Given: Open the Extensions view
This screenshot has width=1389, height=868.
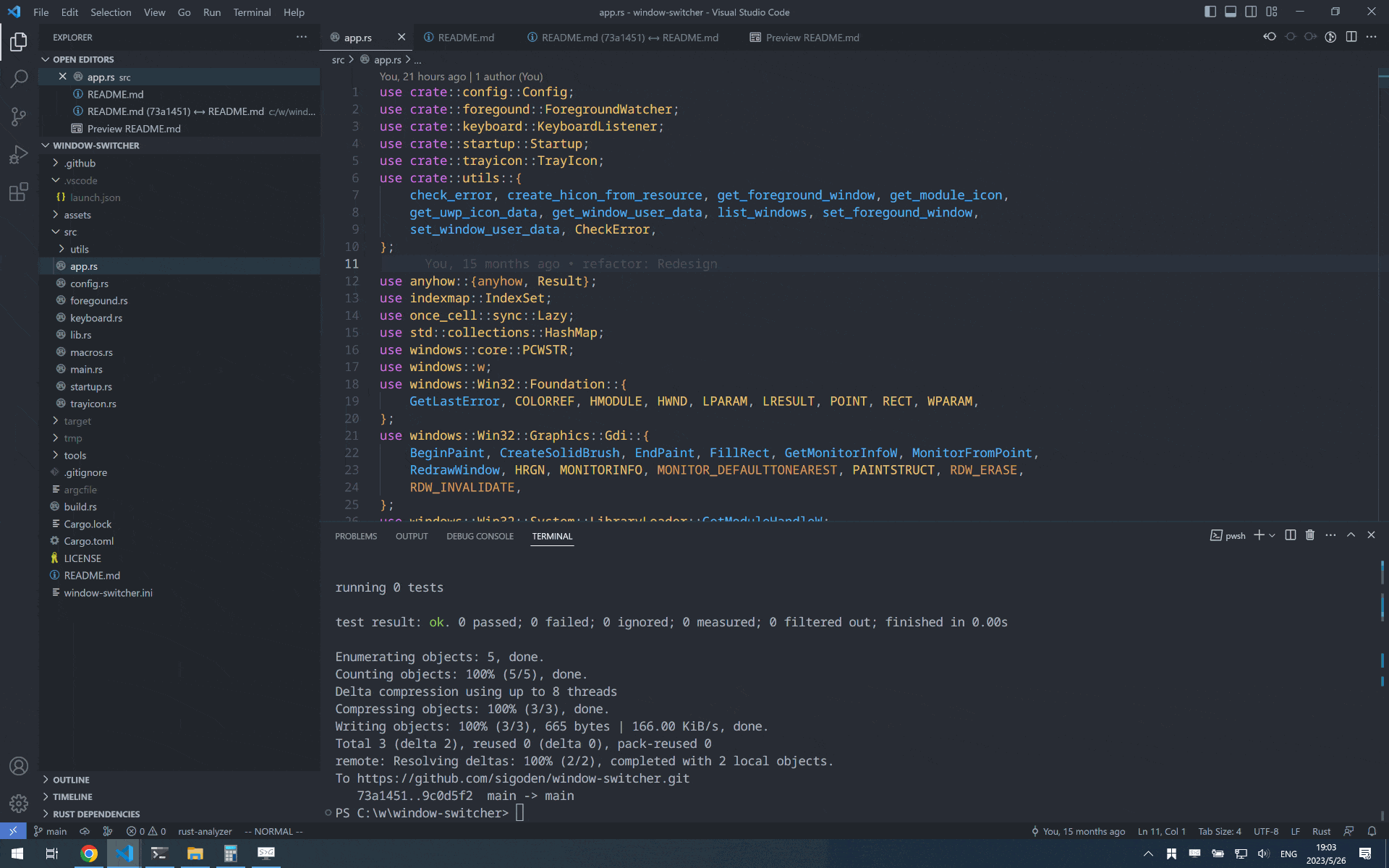Looking at the screenshot, I should [x=19, y=192].
